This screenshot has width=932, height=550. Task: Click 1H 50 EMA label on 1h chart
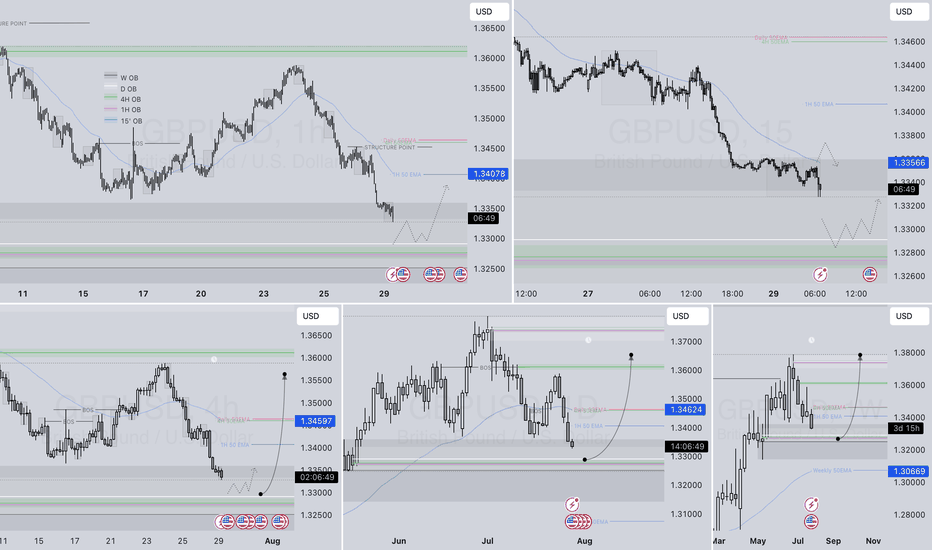407,175
